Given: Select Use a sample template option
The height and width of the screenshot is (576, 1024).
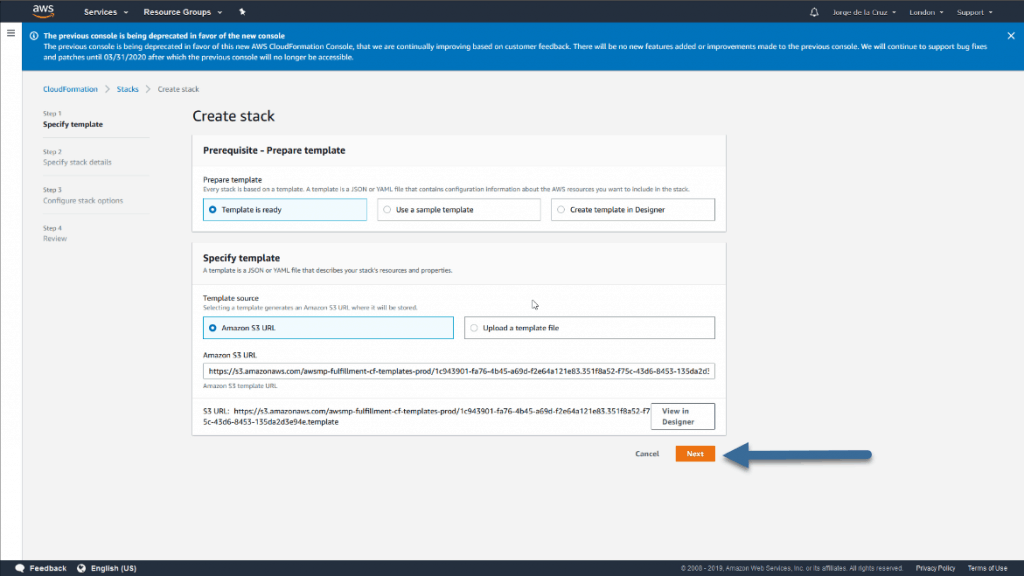Looking at the screenshot, I should tap(458, 210).
